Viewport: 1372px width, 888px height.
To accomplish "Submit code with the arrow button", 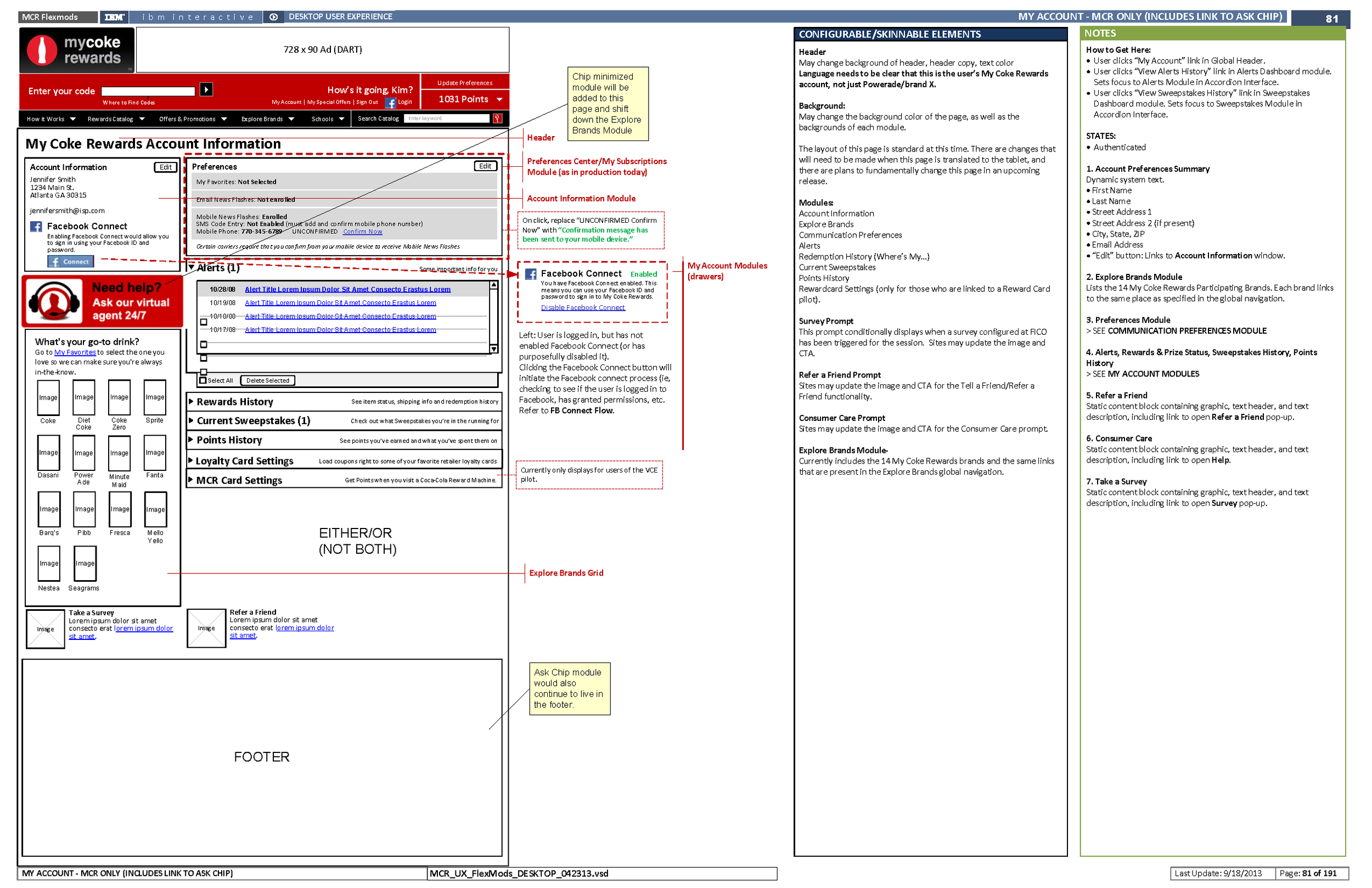I will pyautogui.click(x=206, y=89).
